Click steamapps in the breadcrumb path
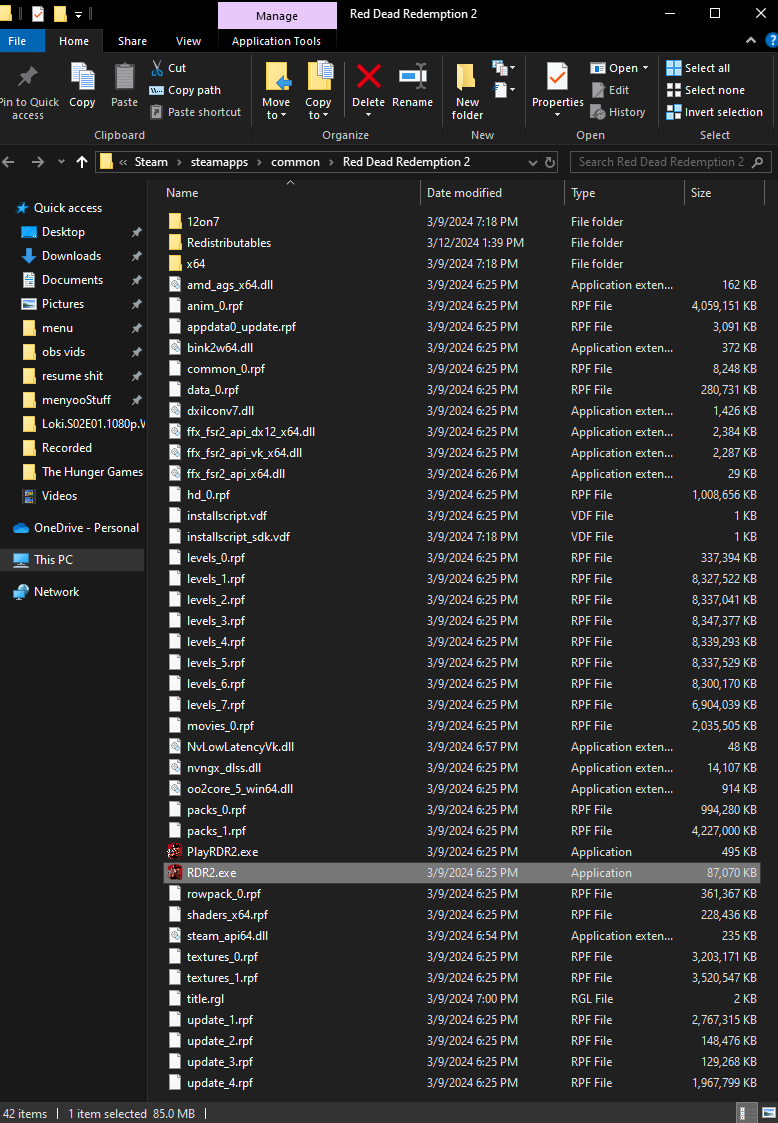This screenshot has height=1123, width=778. click(x=219, y=162)
